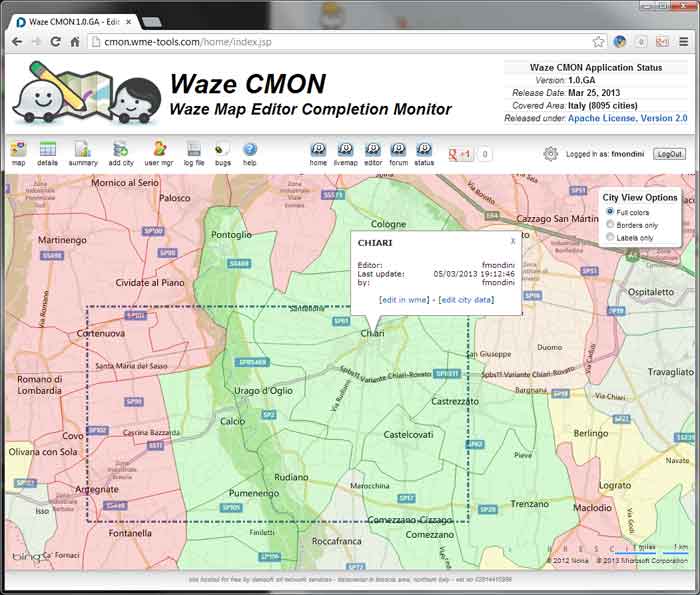Click the LogOut button

coord(669,154)
